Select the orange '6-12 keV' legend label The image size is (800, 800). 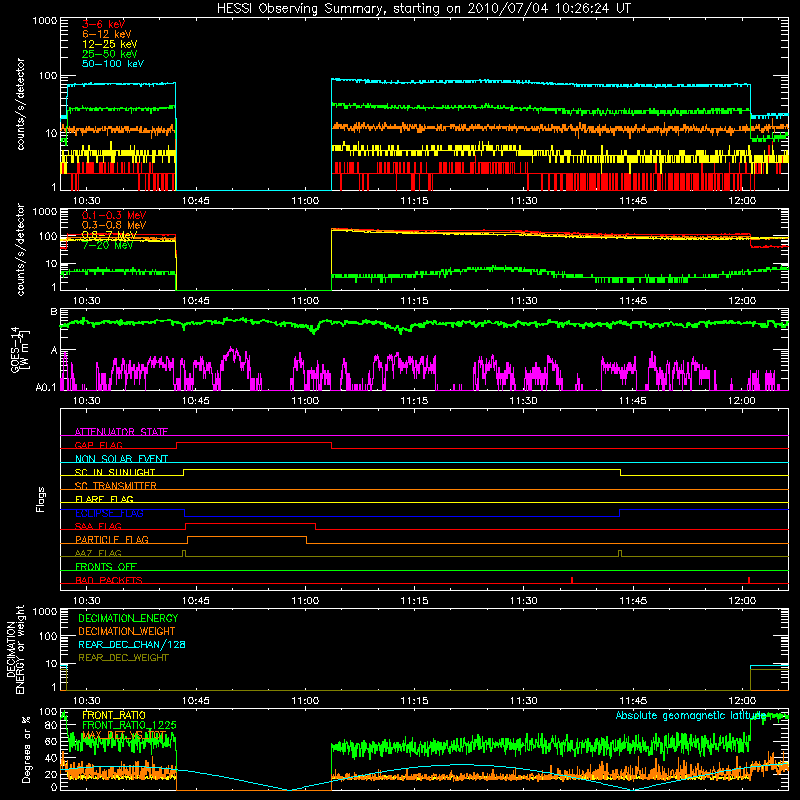(107, 34)
